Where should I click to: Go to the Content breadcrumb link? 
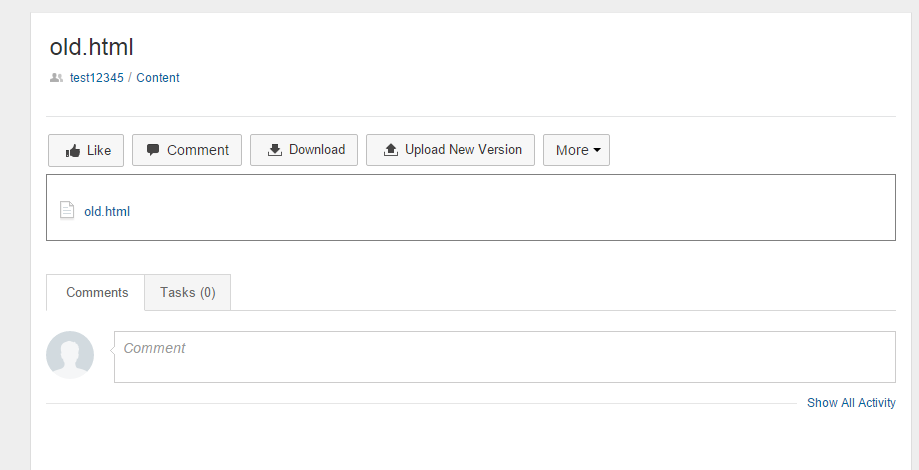[x=158, y=77]
